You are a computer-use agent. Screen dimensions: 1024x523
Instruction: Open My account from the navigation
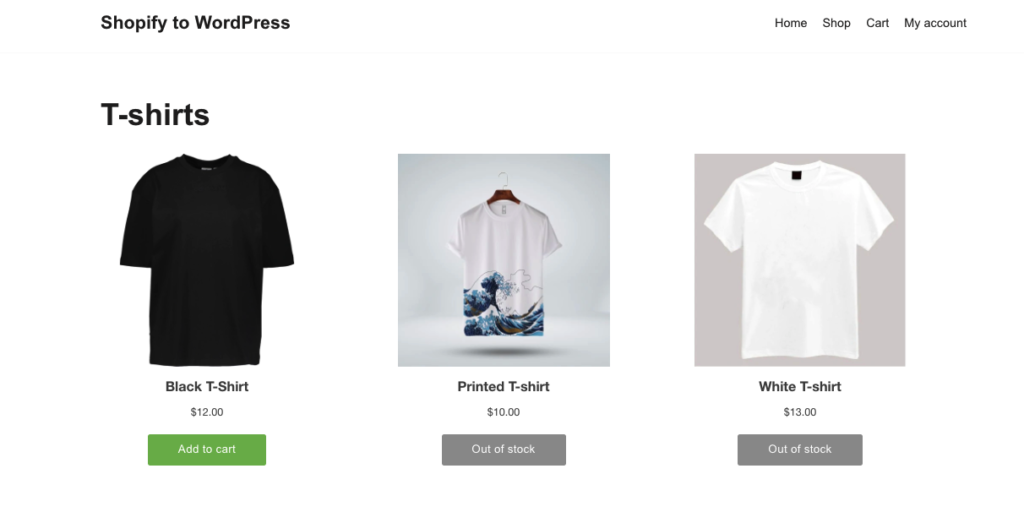tap(935, 23)
